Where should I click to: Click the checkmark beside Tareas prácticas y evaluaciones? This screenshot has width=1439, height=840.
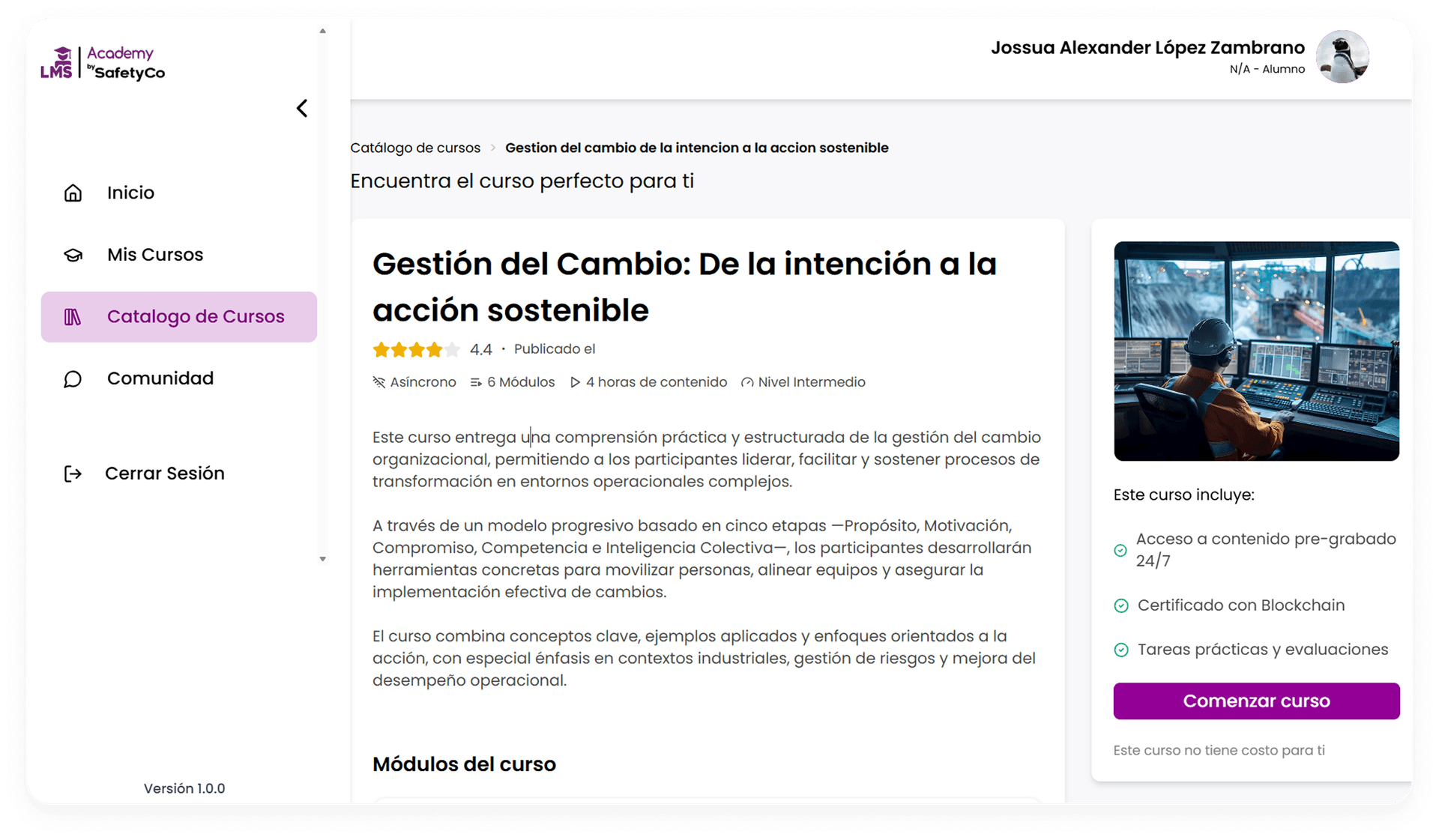coord(1121,650)
